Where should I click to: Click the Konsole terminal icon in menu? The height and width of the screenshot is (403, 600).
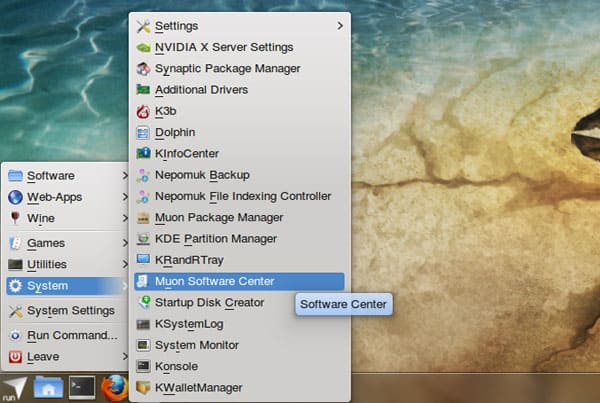[x=143, y=367]
